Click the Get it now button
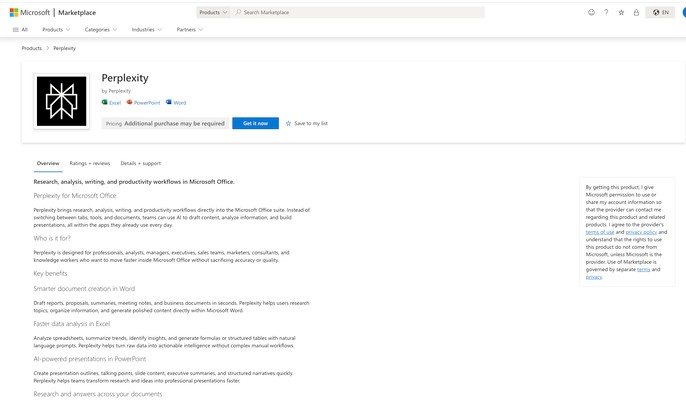Screen dimensions: 686x400 256,123
